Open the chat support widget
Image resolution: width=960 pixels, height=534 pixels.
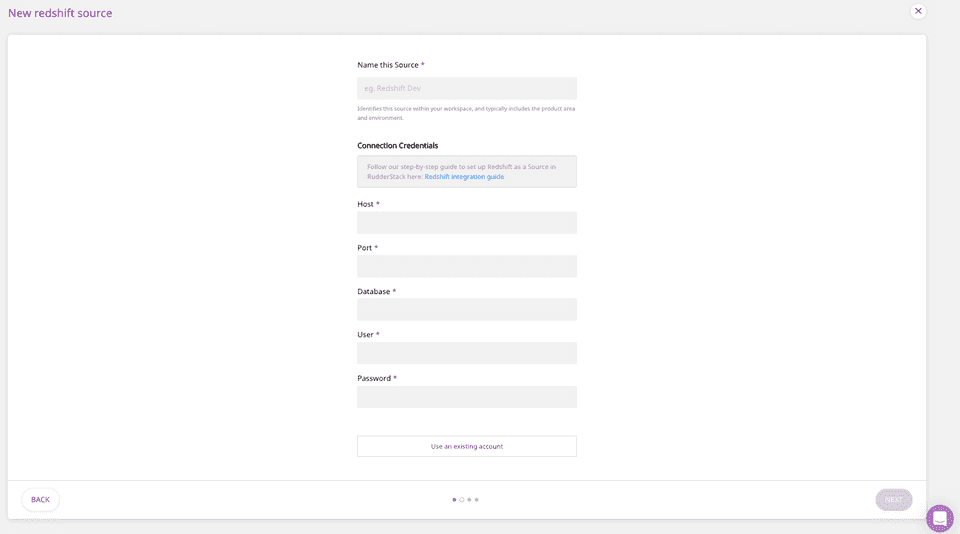coord(939,518)
